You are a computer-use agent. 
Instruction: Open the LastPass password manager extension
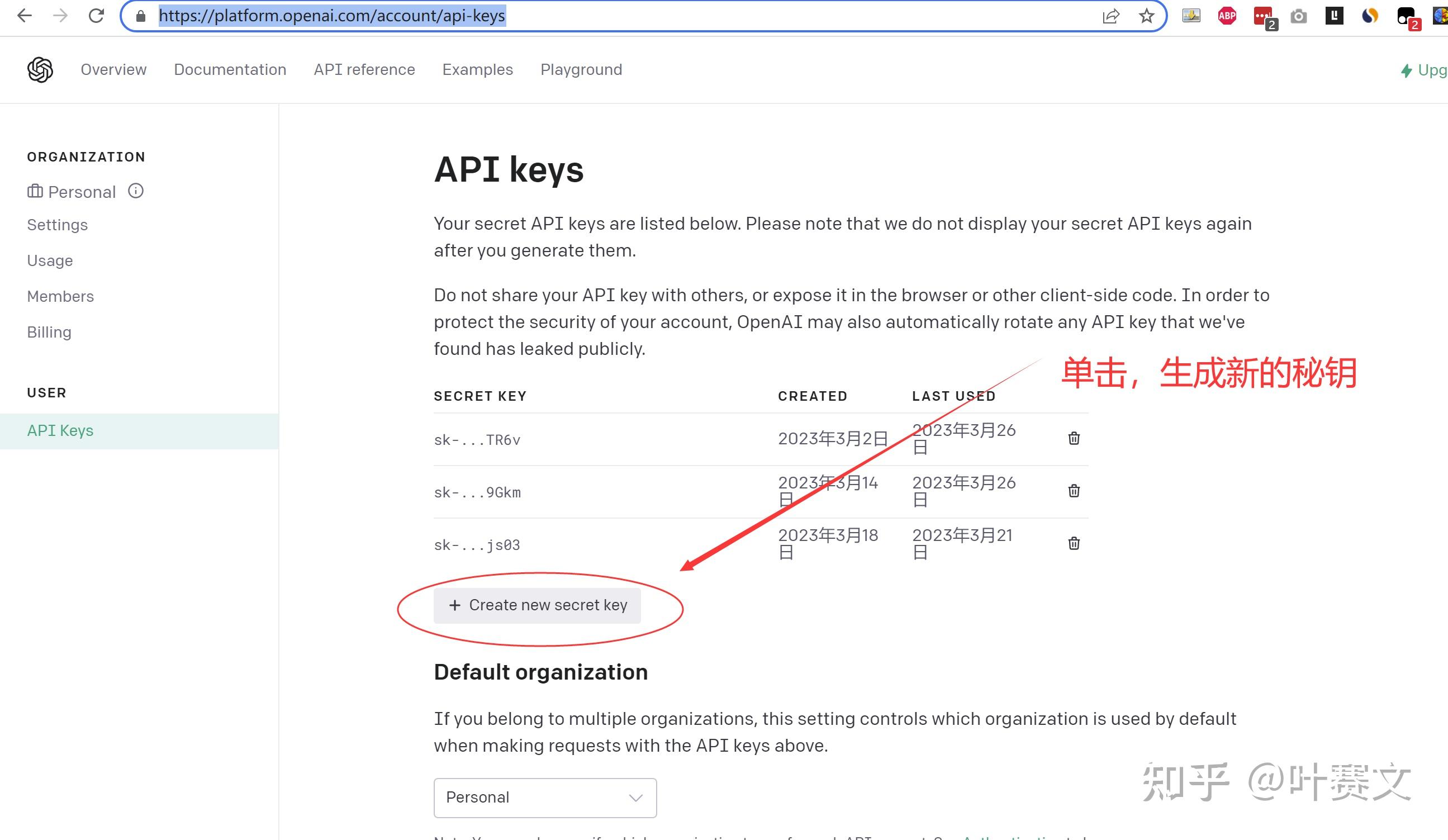(1262, 15)
